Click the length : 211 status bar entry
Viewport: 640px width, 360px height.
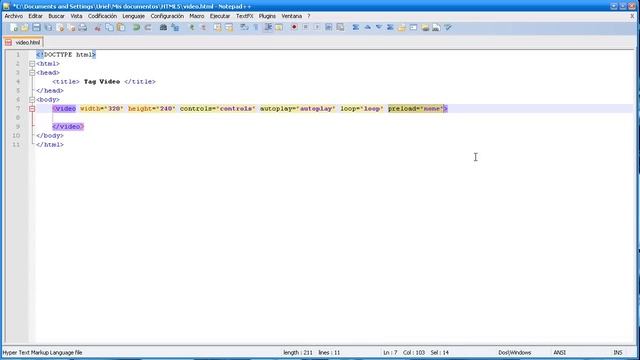(x=298, y=352)
